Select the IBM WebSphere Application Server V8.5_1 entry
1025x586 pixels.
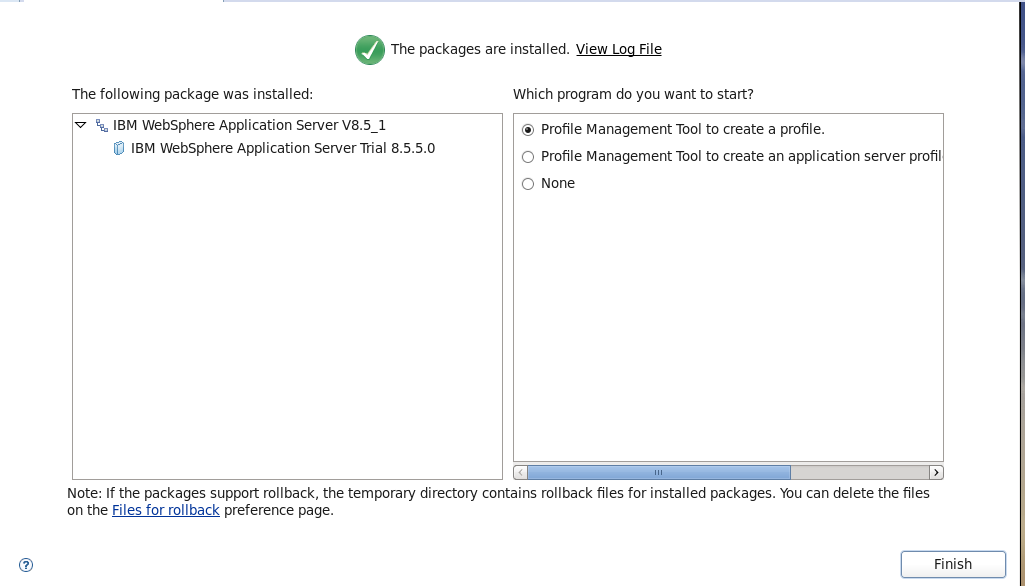click(x=249, y=126)
